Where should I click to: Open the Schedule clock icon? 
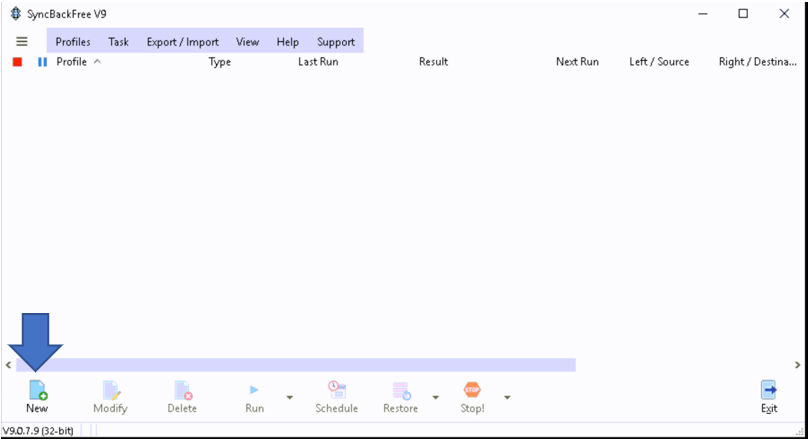pos(336,390)
